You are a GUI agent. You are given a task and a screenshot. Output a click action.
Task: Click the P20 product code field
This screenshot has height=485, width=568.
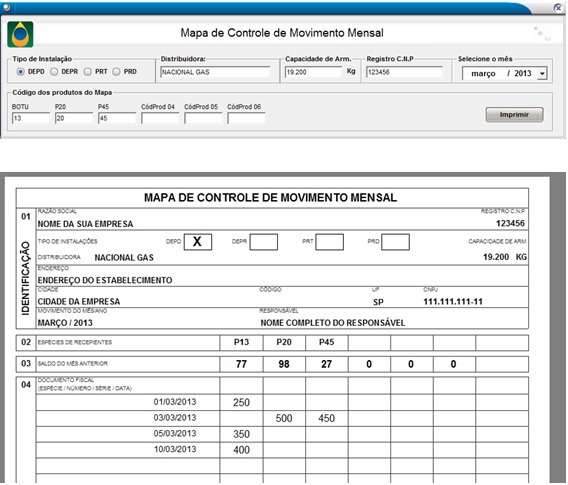(74, 118)
